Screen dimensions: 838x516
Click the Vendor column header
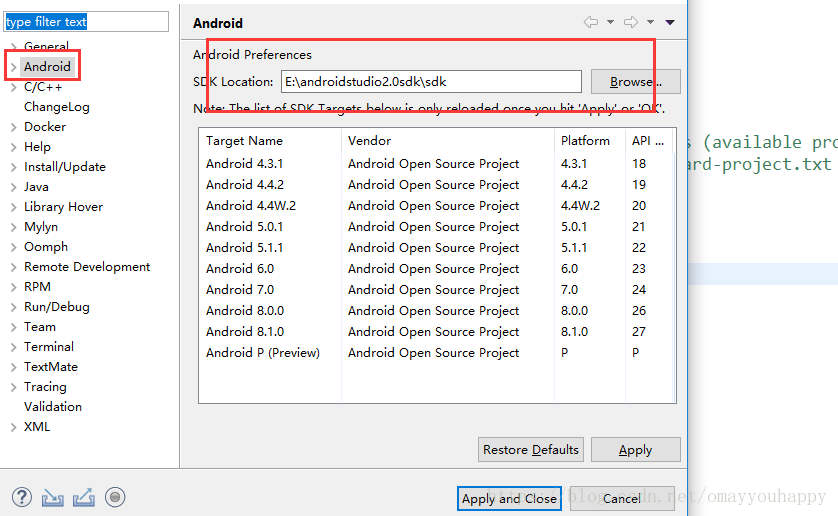(x=448, y=141)
